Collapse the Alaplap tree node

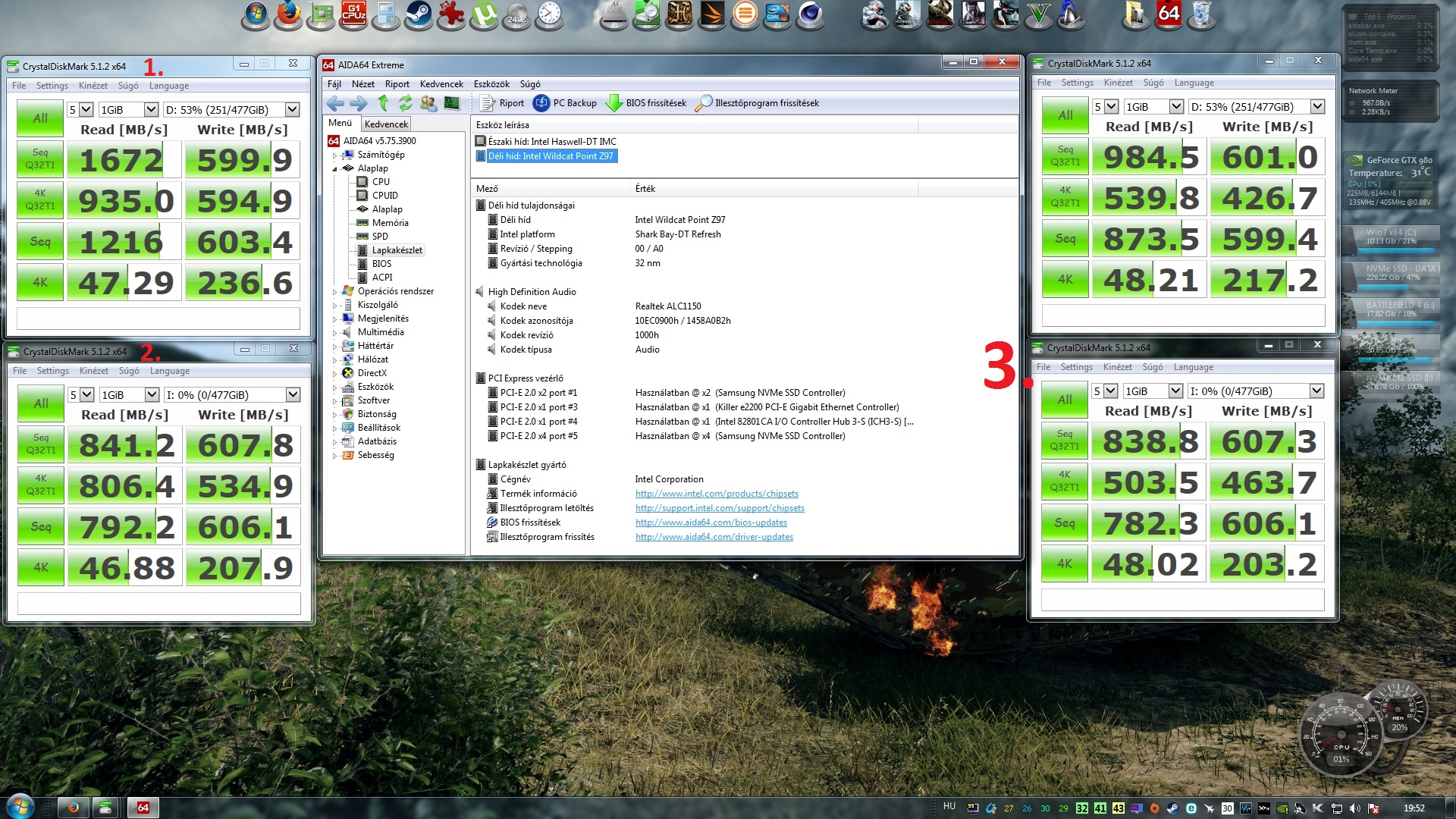point(334,168)
